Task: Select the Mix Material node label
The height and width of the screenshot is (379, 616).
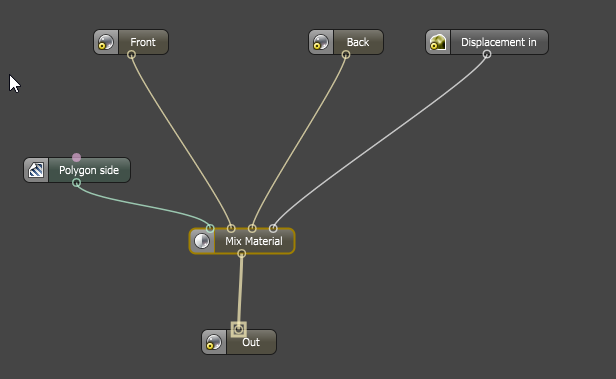Action: [x=254, y=241]
